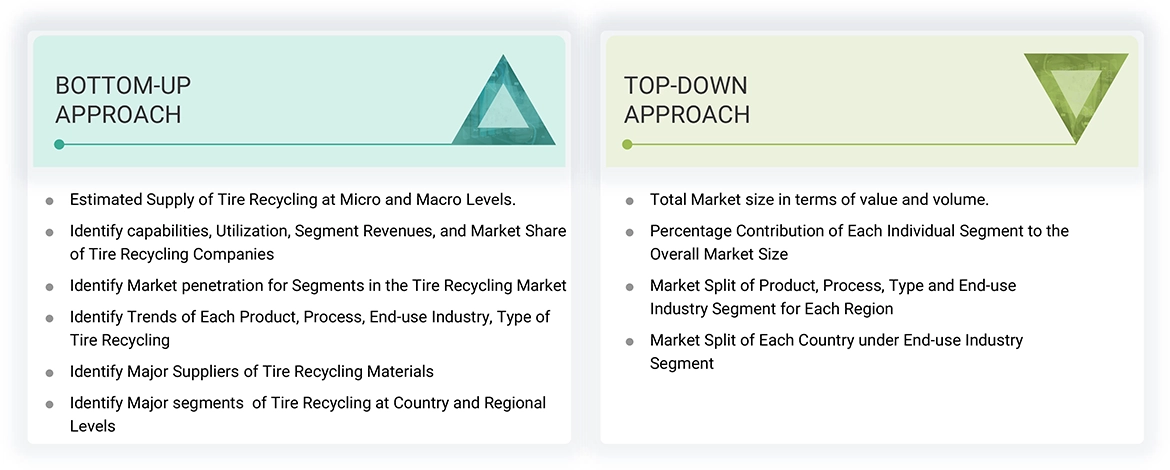The image size is (1170, 470).
Task: Click Total Market size in terms of value
Action: (x=818, y=200)
